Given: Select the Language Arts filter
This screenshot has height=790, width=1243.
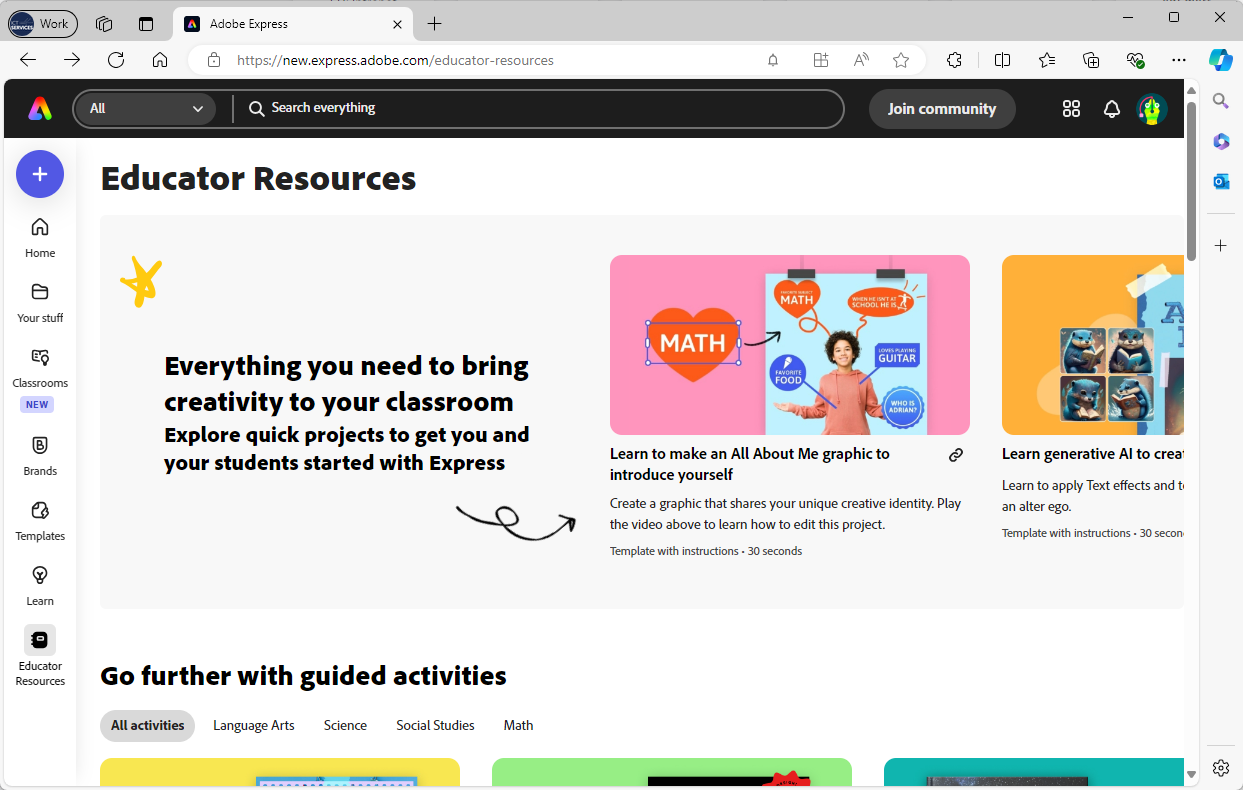Looking at the screenshot, I should (254, 726).
